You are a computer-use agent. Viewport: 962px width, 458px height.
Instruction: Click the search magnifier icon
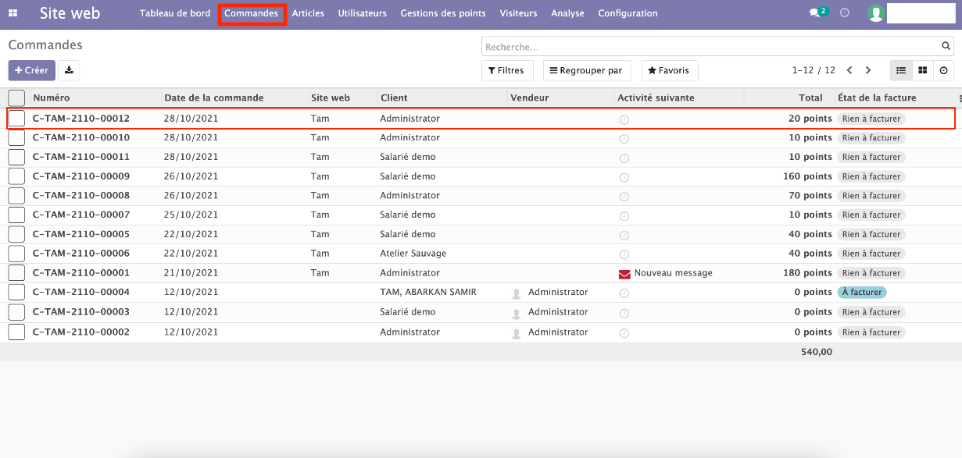pos(946,46)
